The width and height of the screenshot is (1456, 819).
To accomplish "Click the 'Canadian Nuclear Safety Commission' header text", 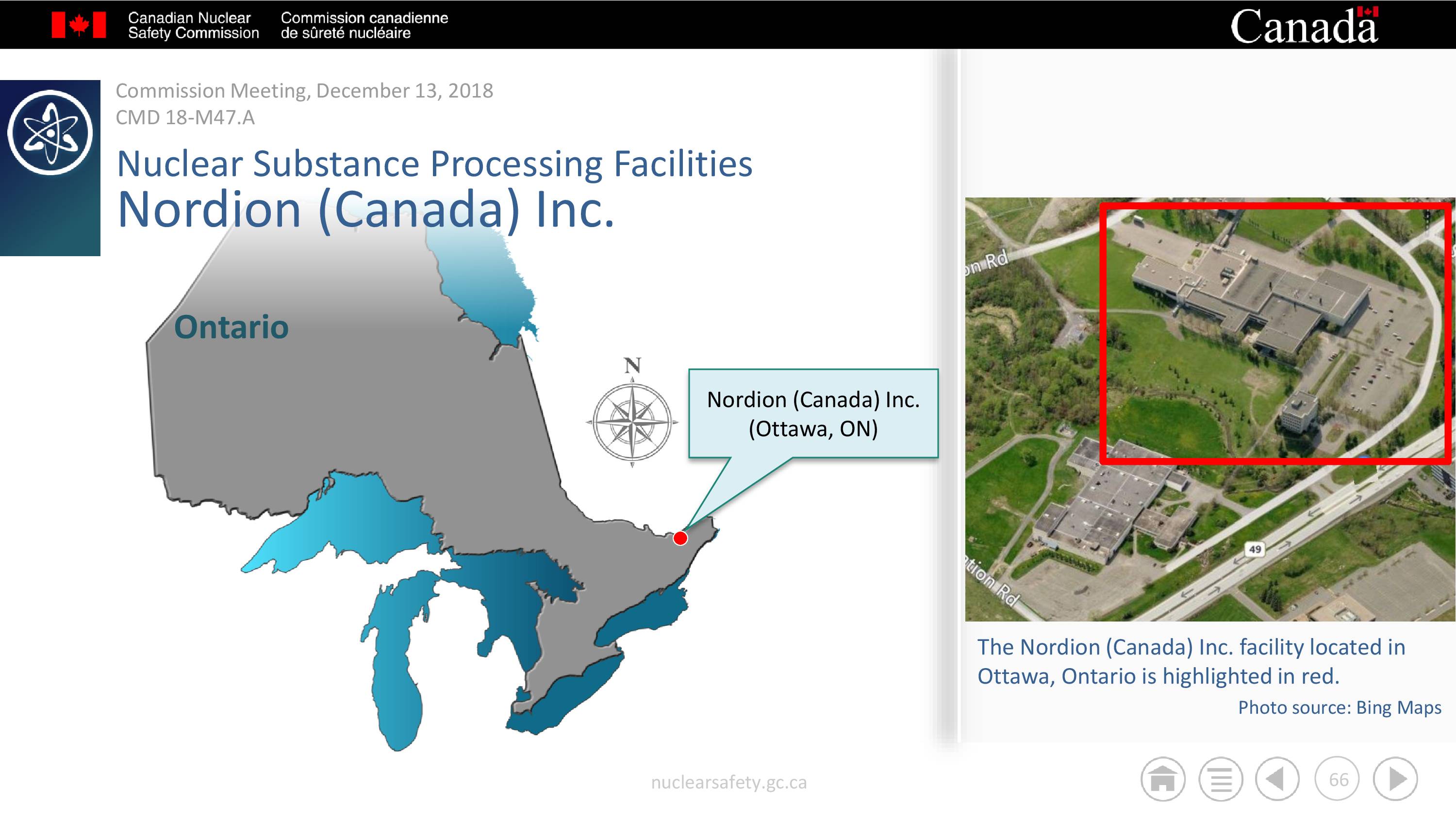I will point(193,25).
